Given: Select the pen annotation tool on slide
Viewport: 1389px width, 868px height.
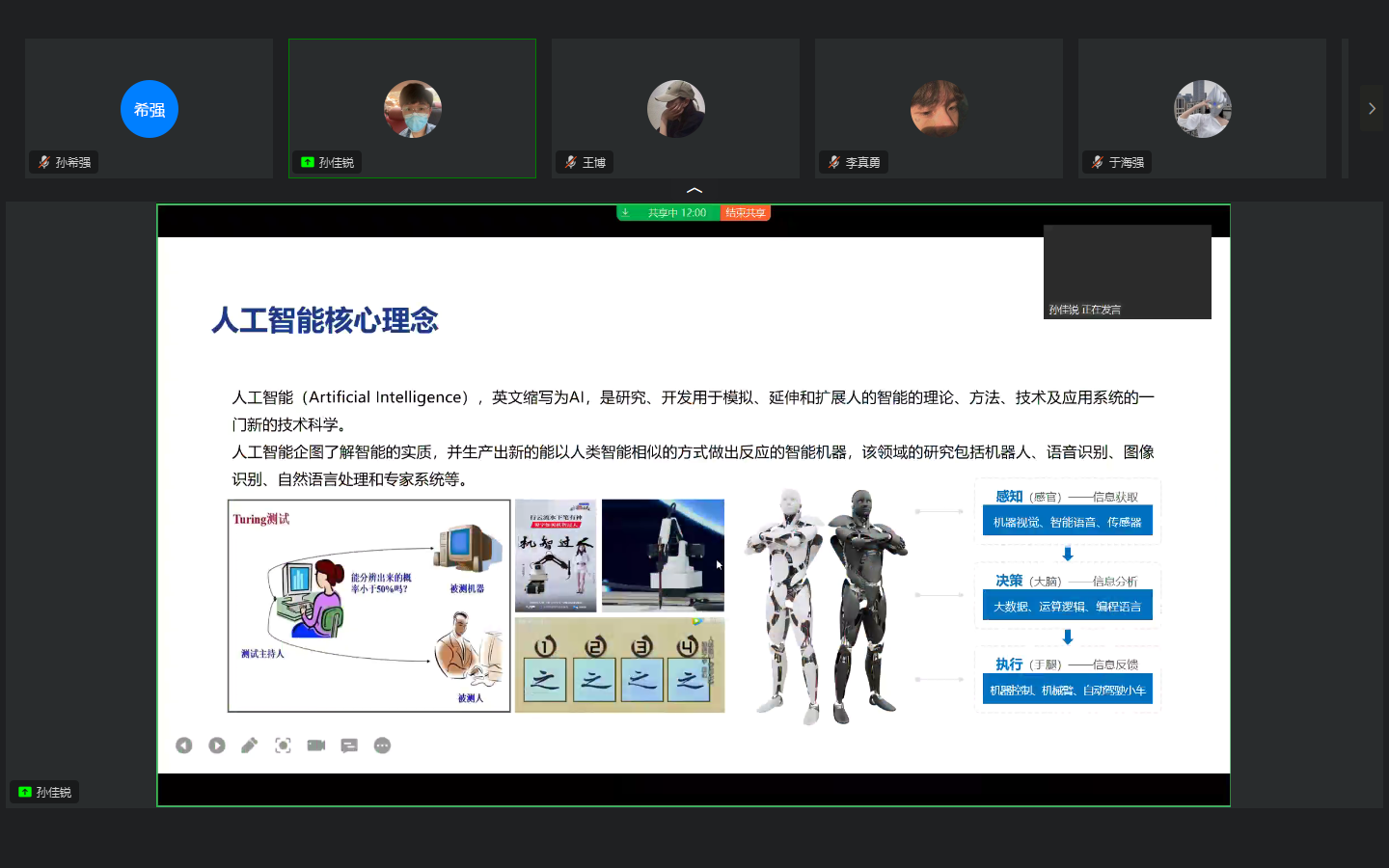Looking at the screenshot, I should coord(250,746).
